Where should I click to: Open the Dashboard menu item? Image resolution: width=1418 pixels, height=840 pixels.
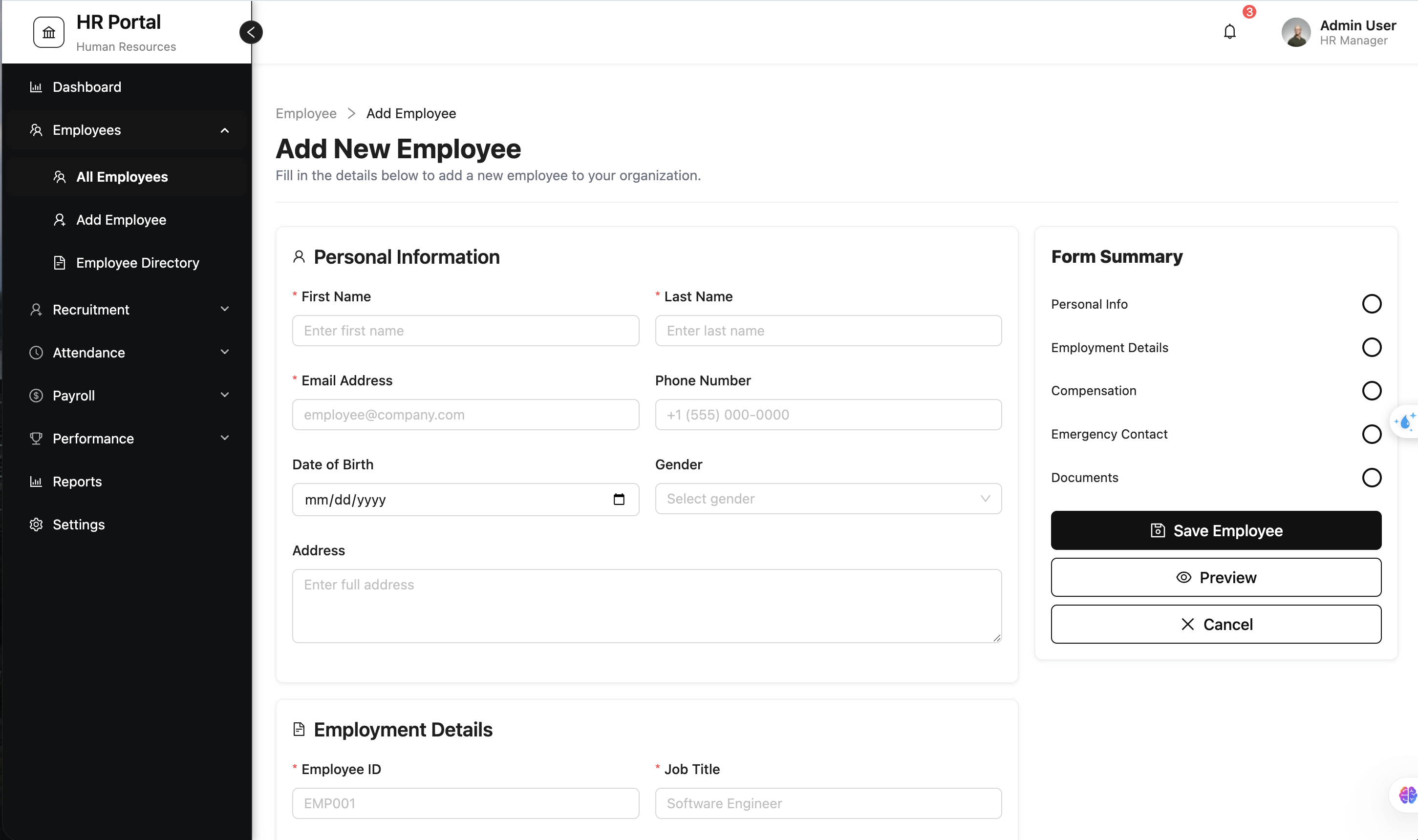(x=127, y=87)
